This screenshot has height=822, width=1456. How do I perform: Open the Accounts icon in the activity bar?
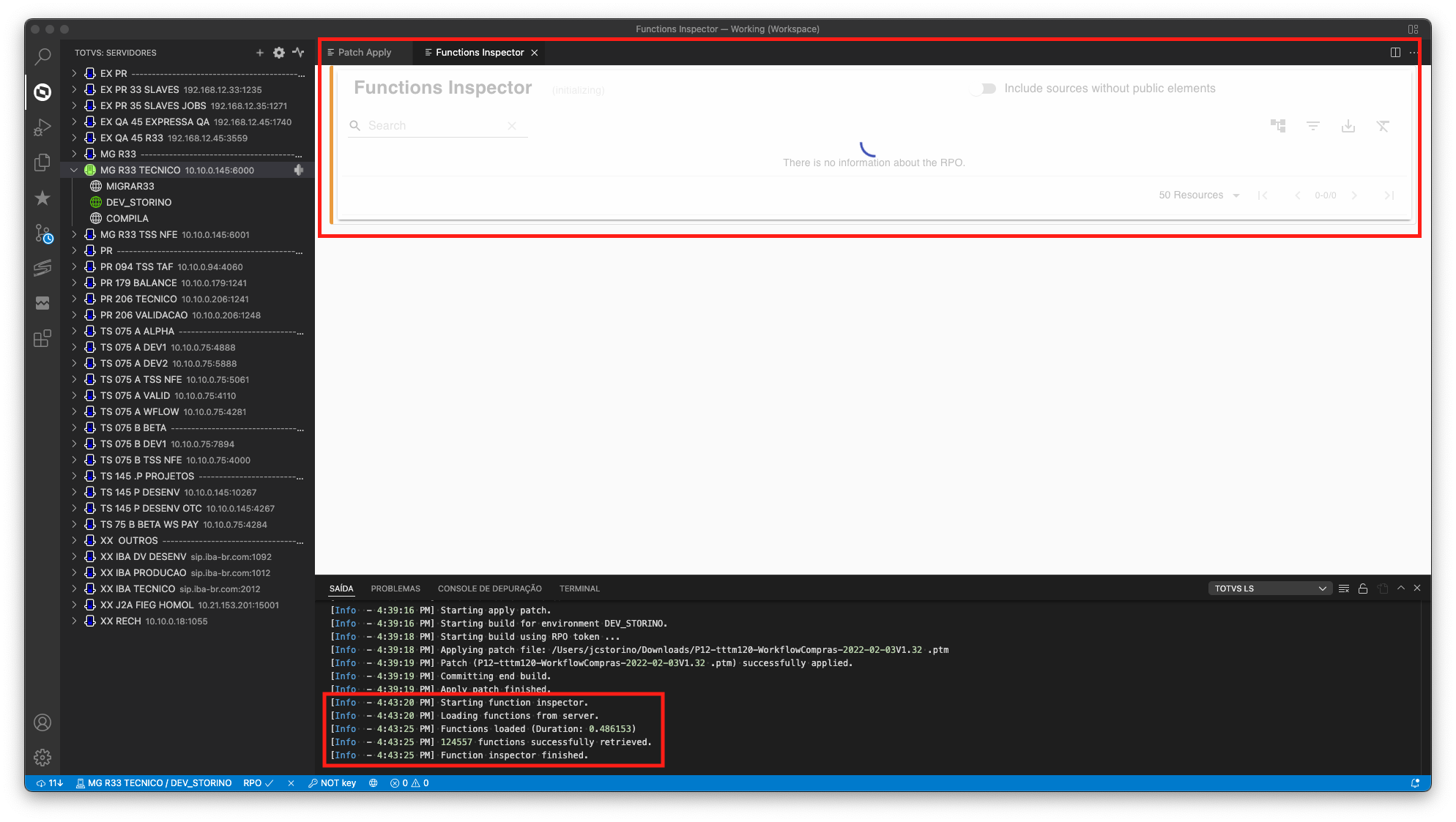[42, 722]
